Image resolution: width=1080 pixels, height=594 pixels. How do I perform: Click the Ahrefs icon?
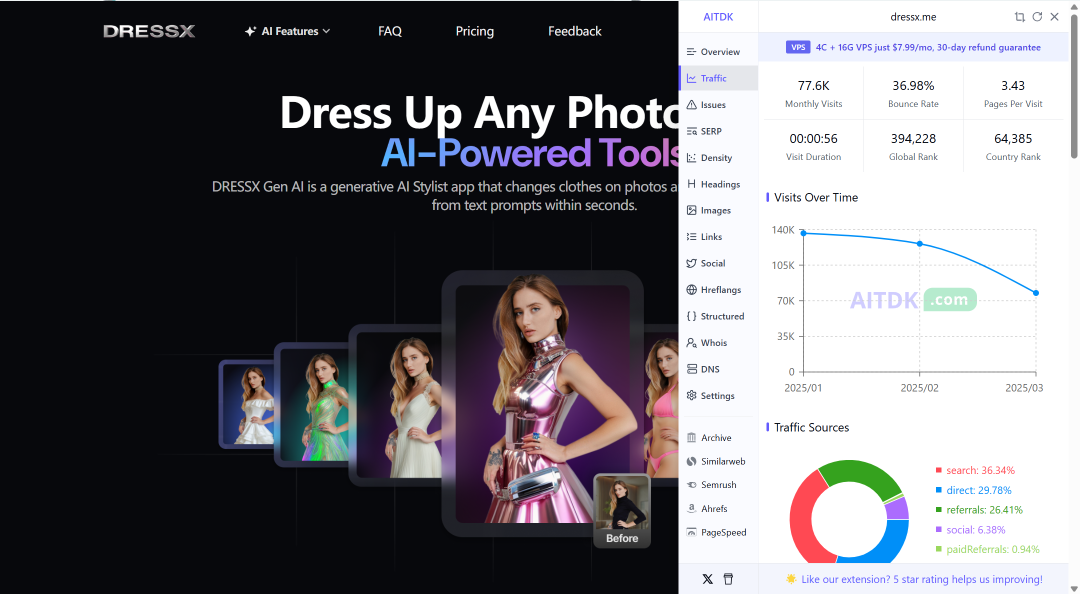692,509
